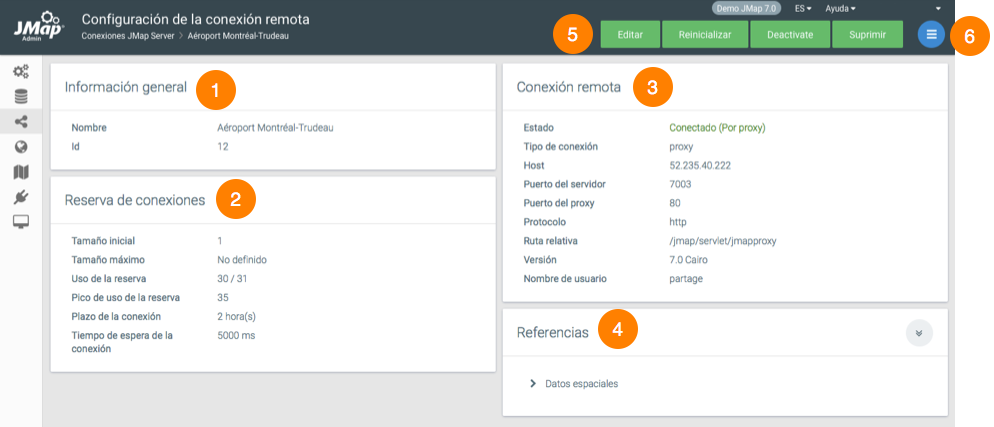Go to Conexiones JMap Server breadcrumb link

[x=127, y=36]
